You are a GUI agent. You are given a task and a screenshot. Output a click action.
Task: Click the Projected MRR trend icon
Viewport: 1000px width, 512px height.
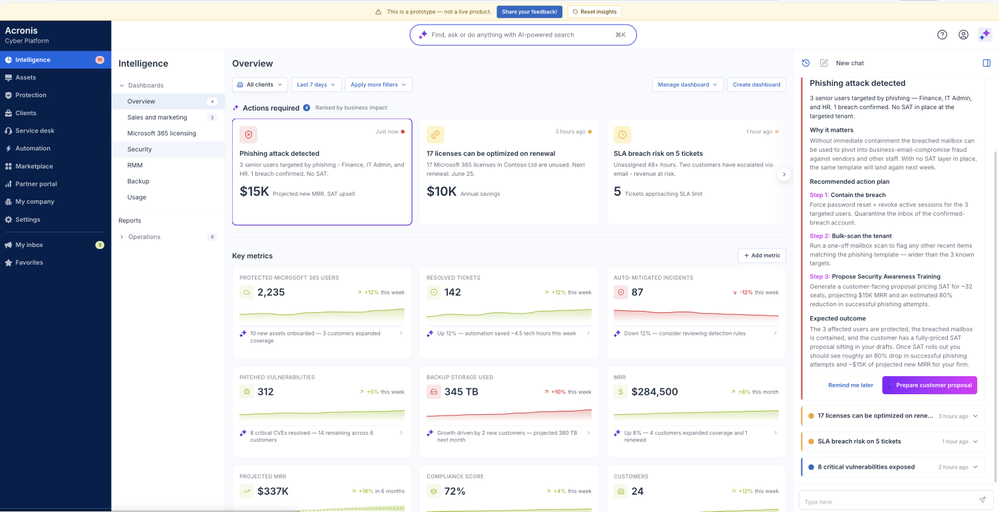(246, 492)
